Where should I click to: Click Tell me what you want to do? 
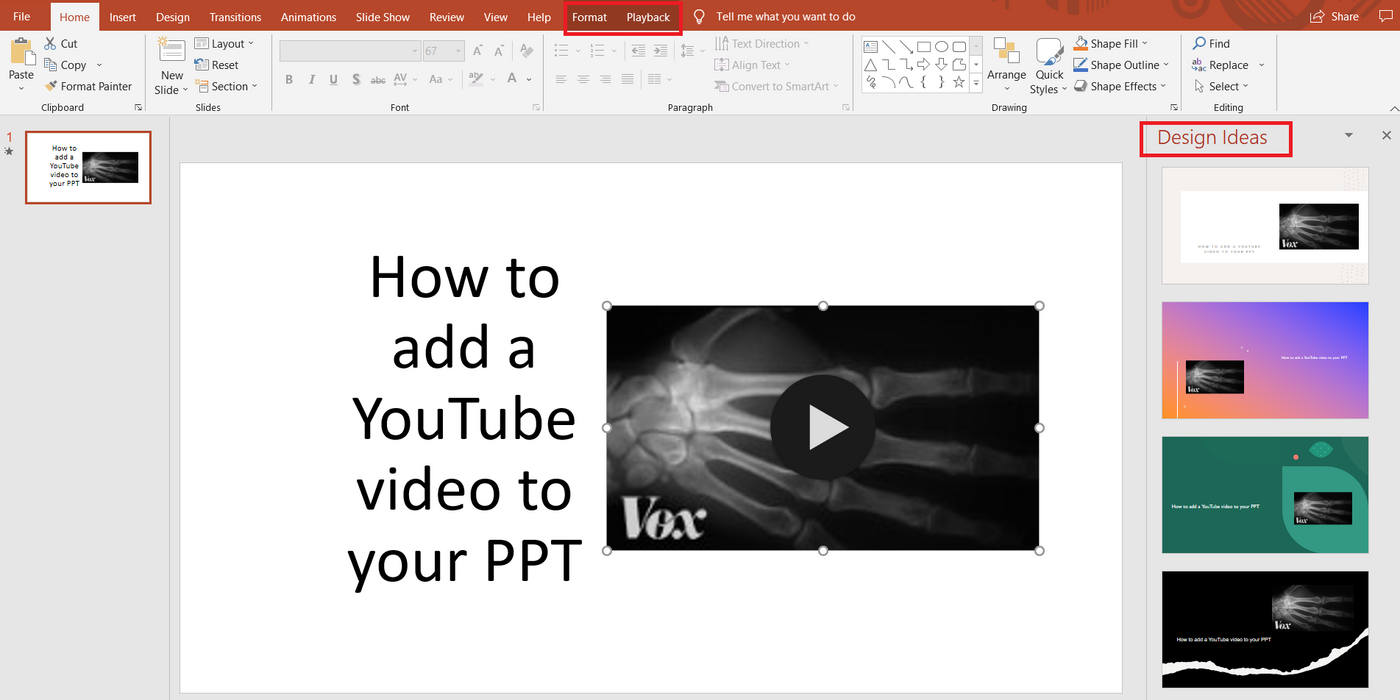786,17
